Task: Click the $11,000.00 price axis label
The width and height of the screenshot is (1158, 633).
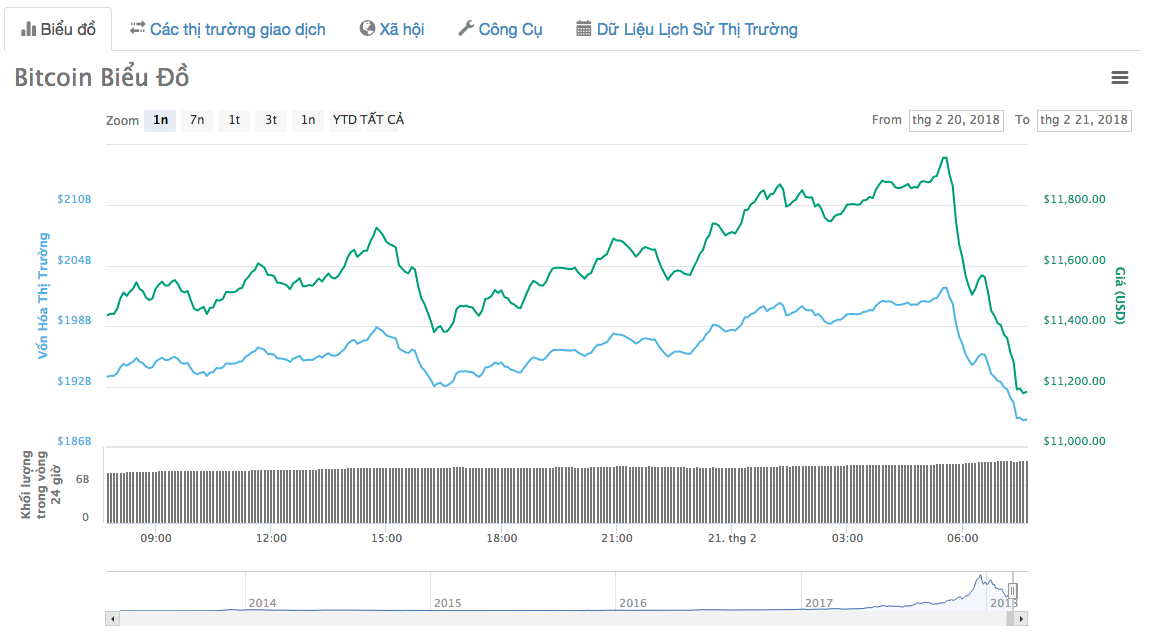Action: [1075, 442]
